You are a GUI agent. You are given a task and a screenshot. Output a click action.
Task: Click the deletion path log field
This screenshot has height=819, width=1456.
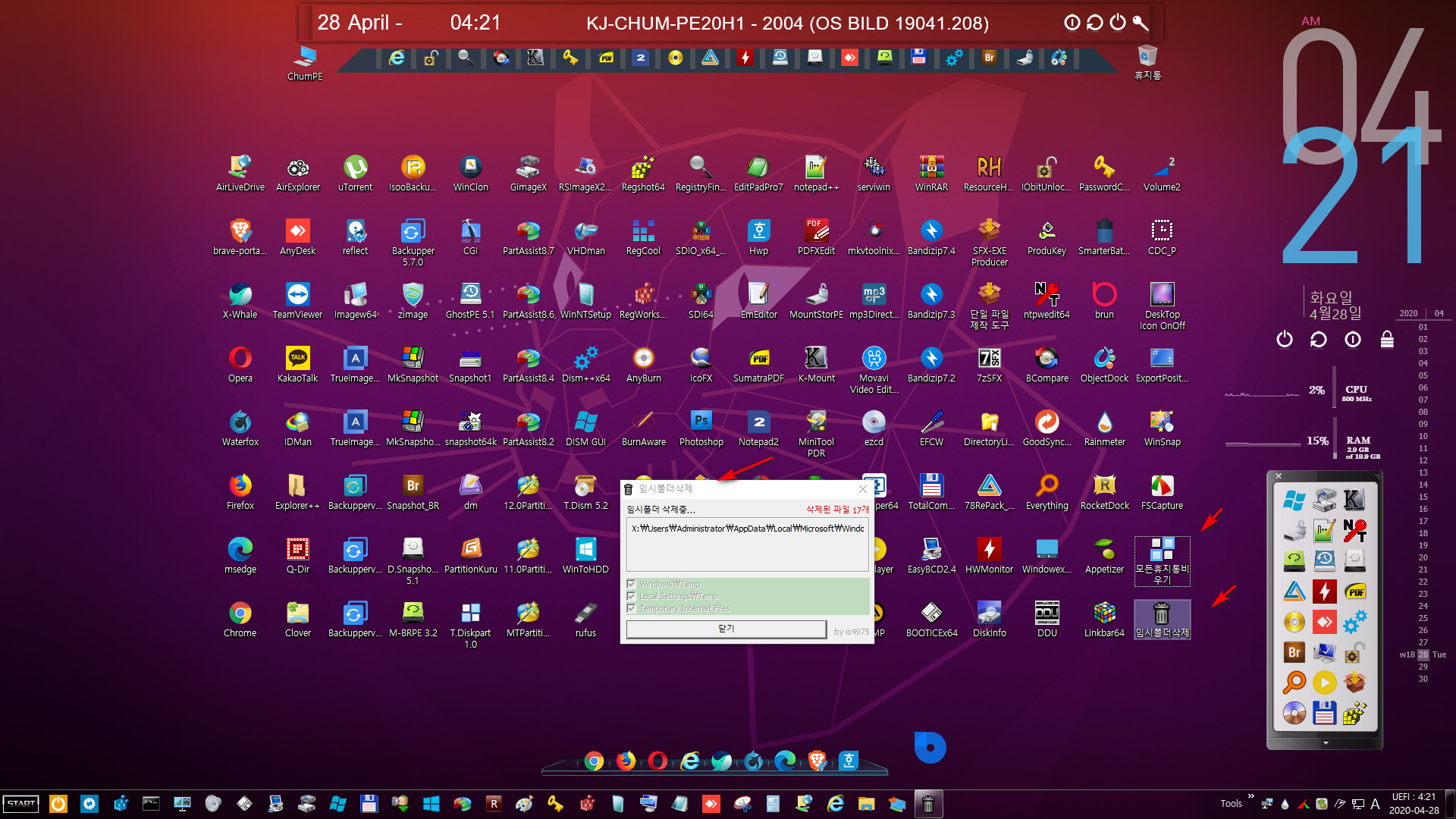click(747, 545)
